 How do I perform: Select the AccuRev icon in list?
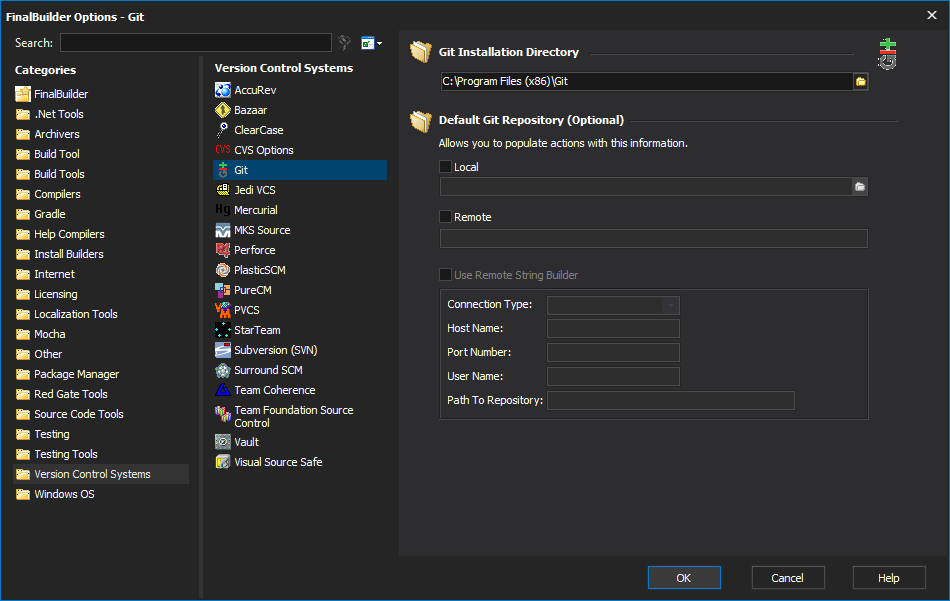[x=223, y=90]
